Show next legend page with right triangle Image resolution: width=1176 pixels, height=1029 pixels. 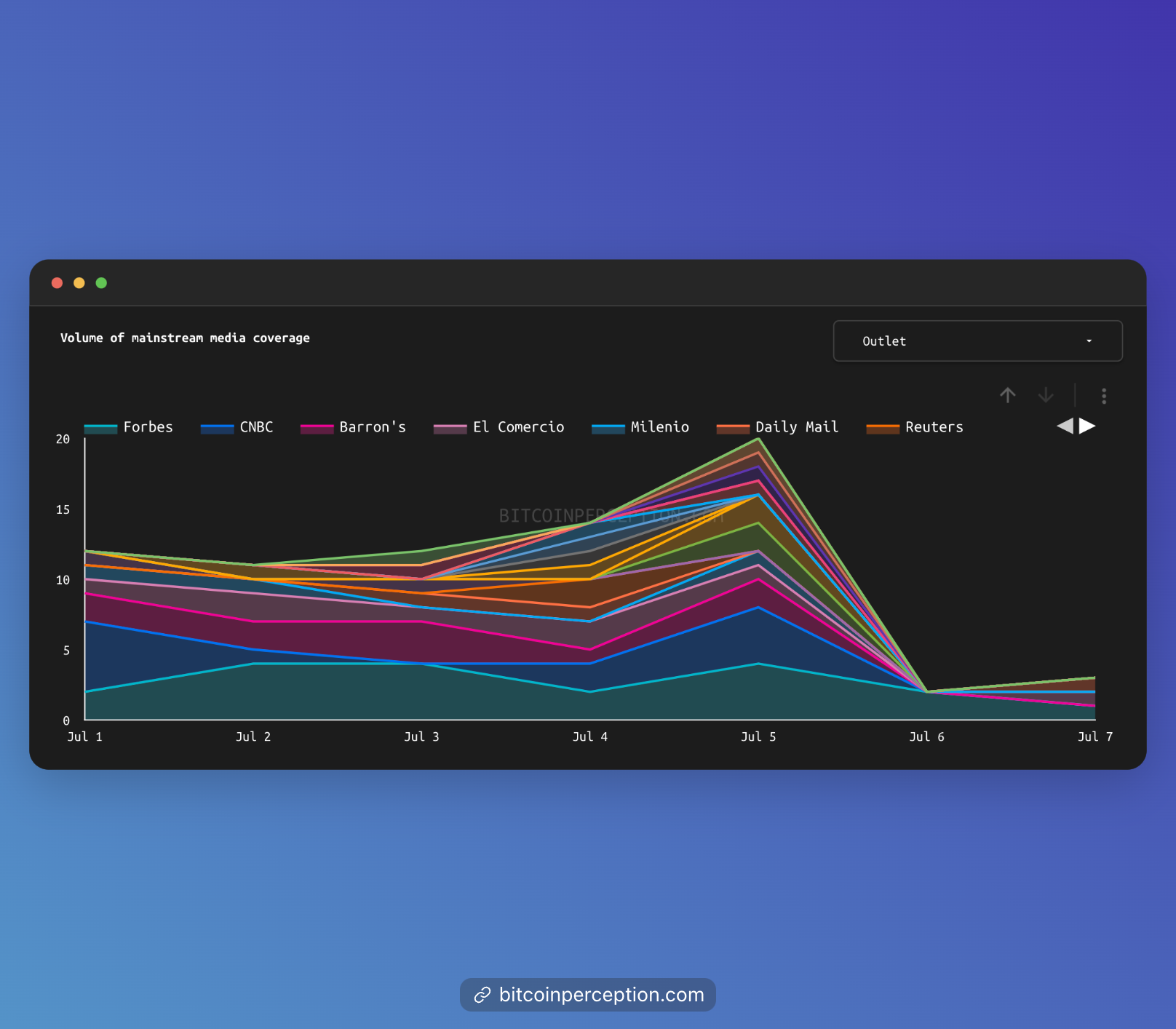pos(1087,426)
